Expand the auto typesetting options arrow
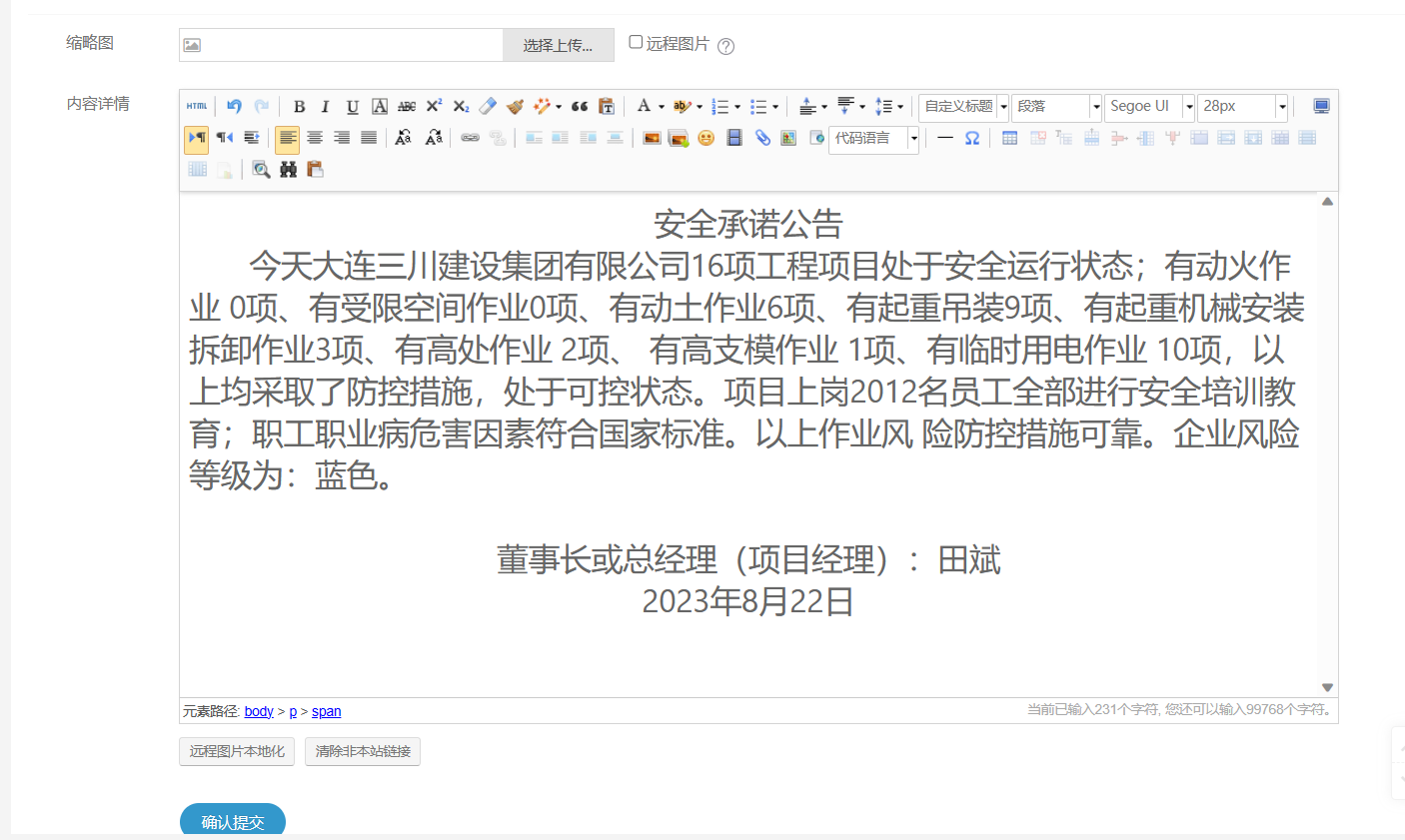 pos(559,107)
